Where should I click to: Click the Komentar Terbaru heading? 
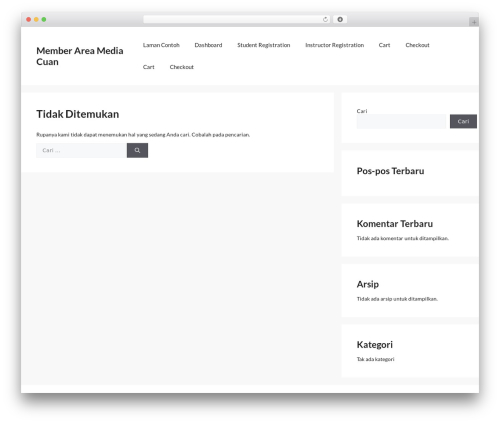coord(395,224)
